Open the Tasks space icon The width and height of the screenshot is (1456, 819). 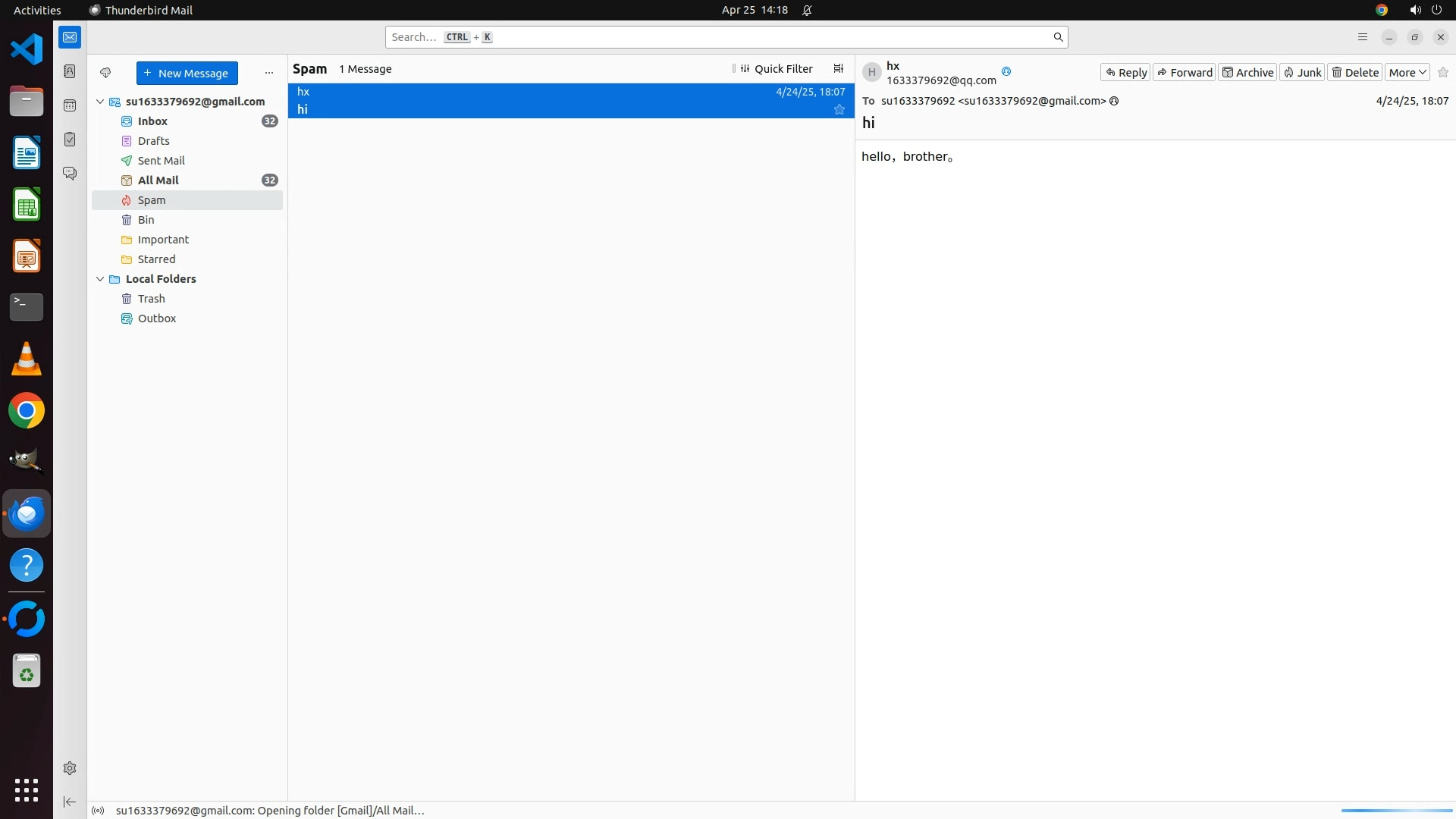[70, 140]
